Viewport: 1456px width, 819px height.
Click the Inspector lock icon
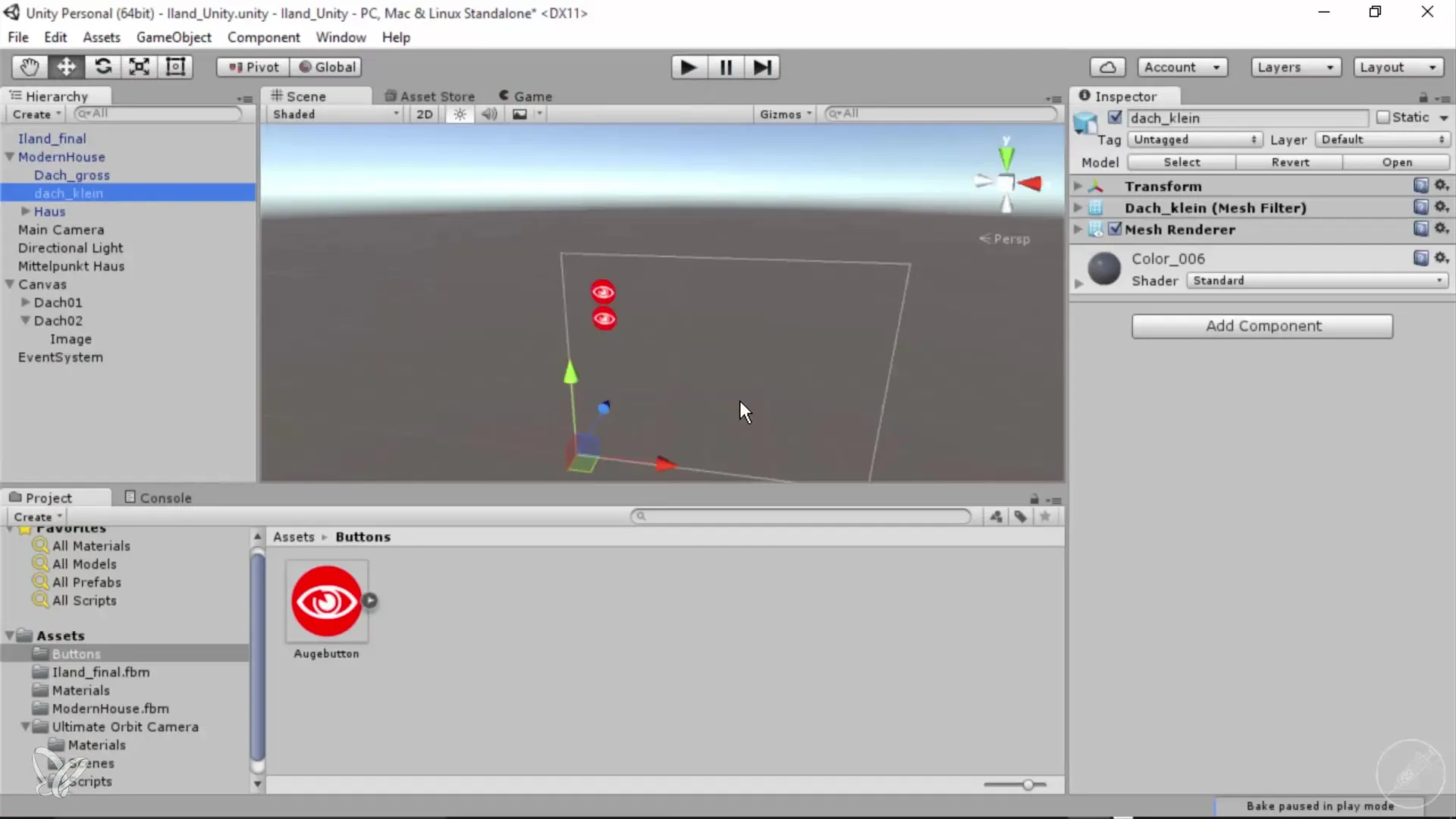point(1423,97)
